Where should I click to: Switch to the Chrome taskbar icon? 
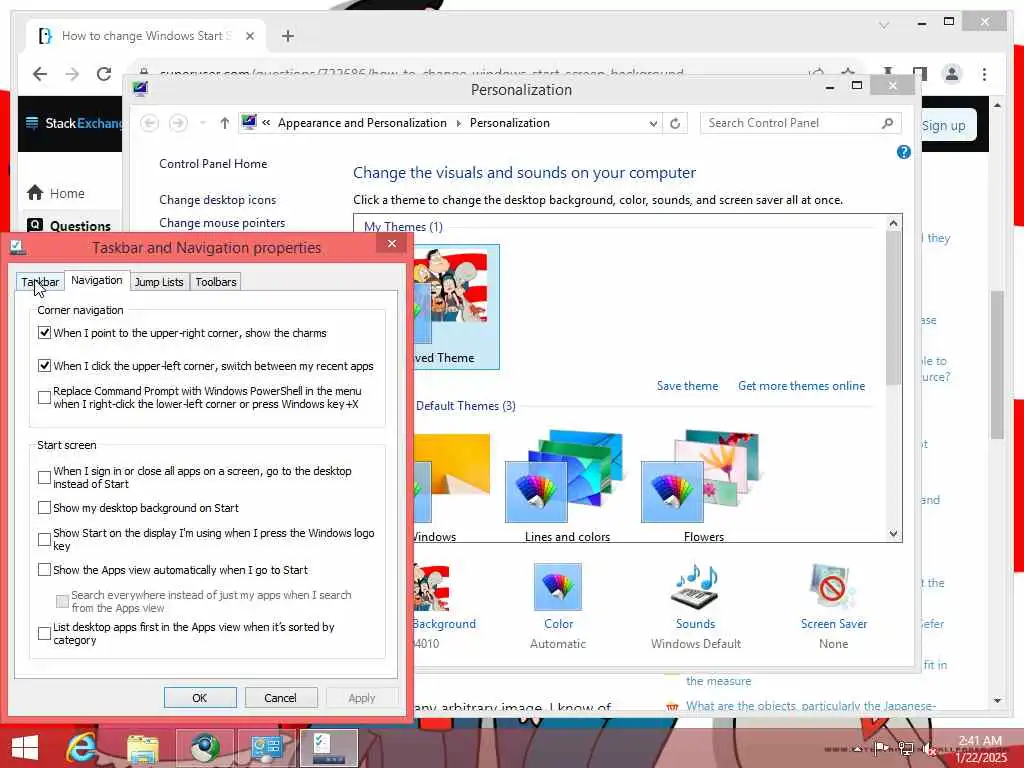coord(205,748)
